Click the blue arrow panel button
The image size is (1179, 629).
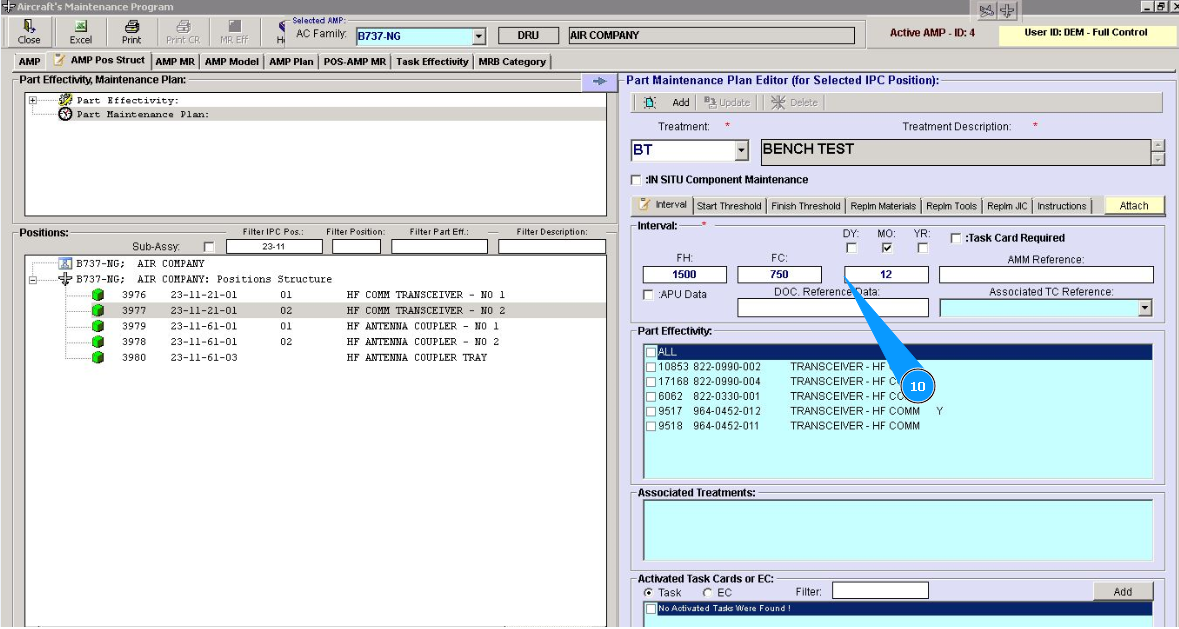[599, 82]
